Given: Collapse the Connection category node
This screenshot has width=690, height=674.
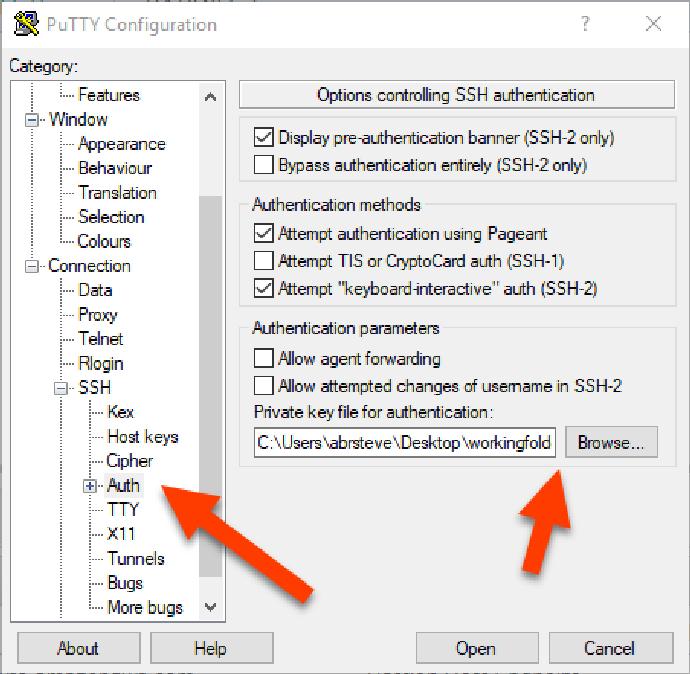Looking at the screenshot, I should tap(32, 266).
